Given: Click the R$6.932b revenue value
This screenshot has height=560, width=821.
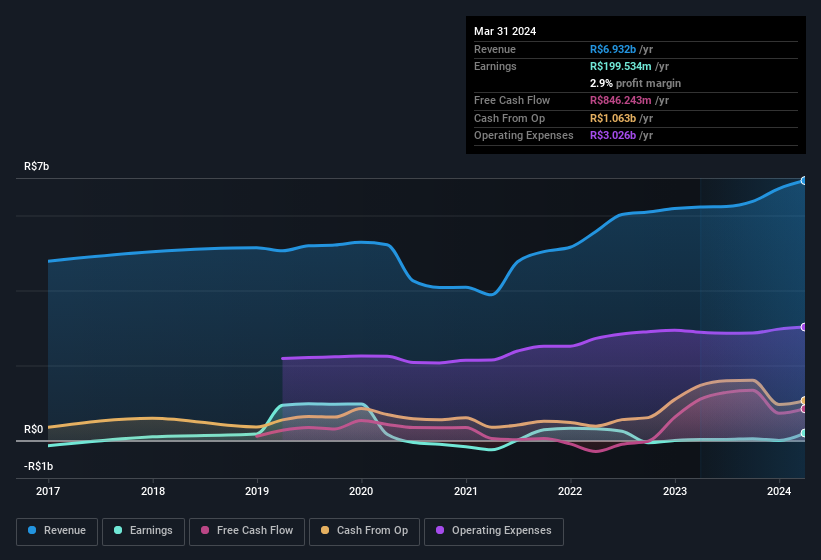Looking at the screenshot, I should (613, 49).
